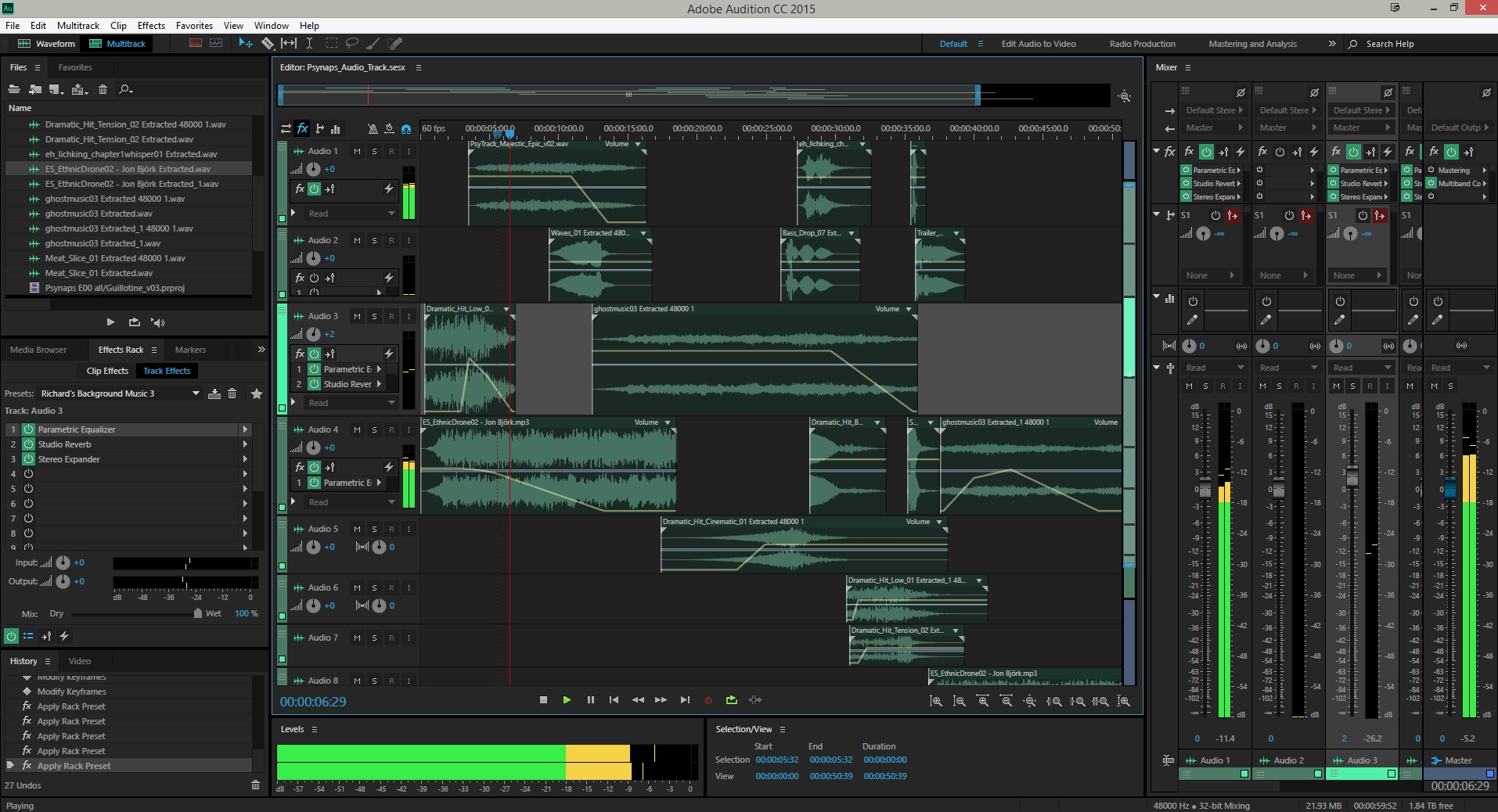Open the Effects menu
Screen dimensions: 1498x812
click(151, 26)
